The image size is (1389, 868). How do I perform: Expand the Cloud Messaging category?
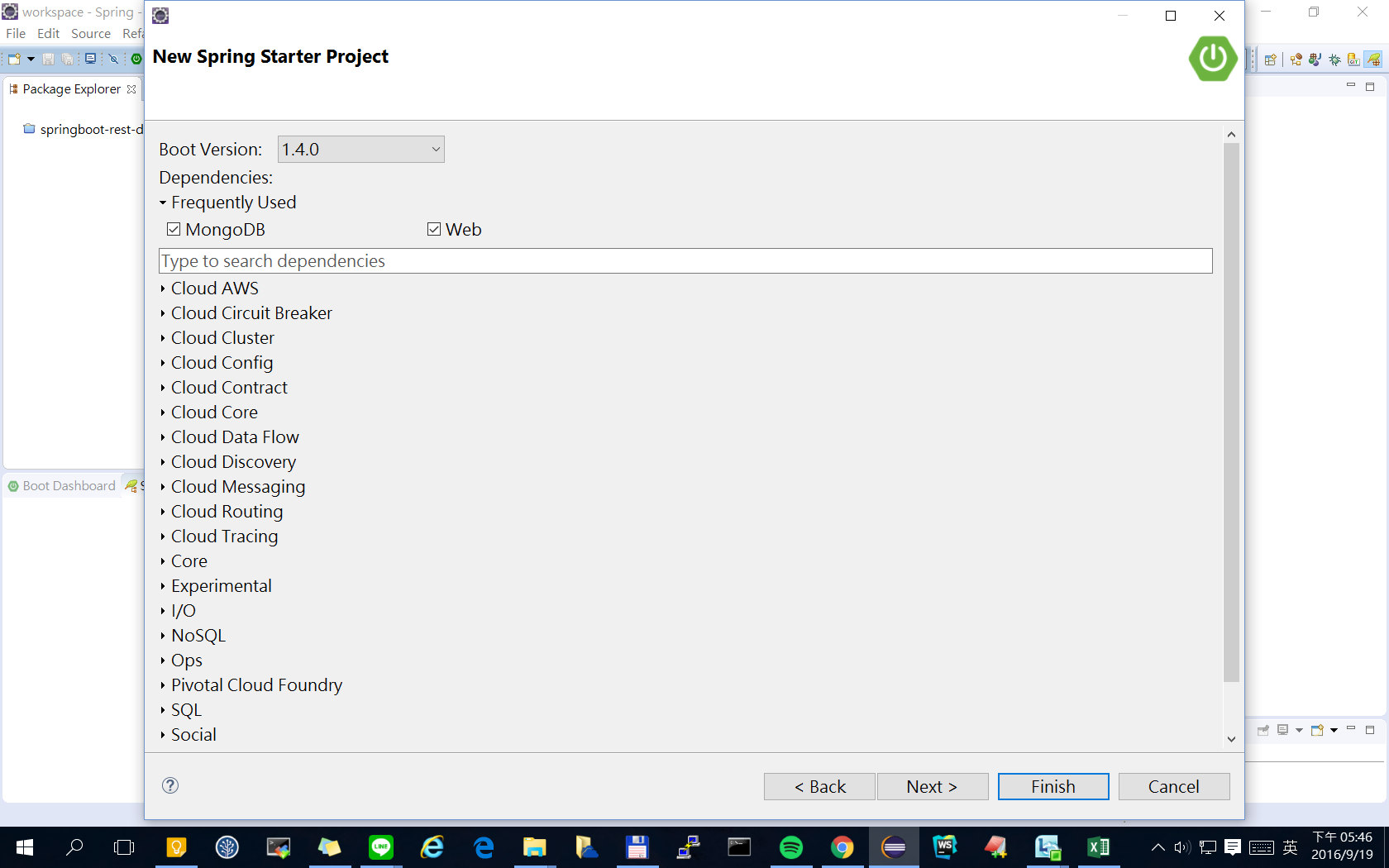coord(163,487)
